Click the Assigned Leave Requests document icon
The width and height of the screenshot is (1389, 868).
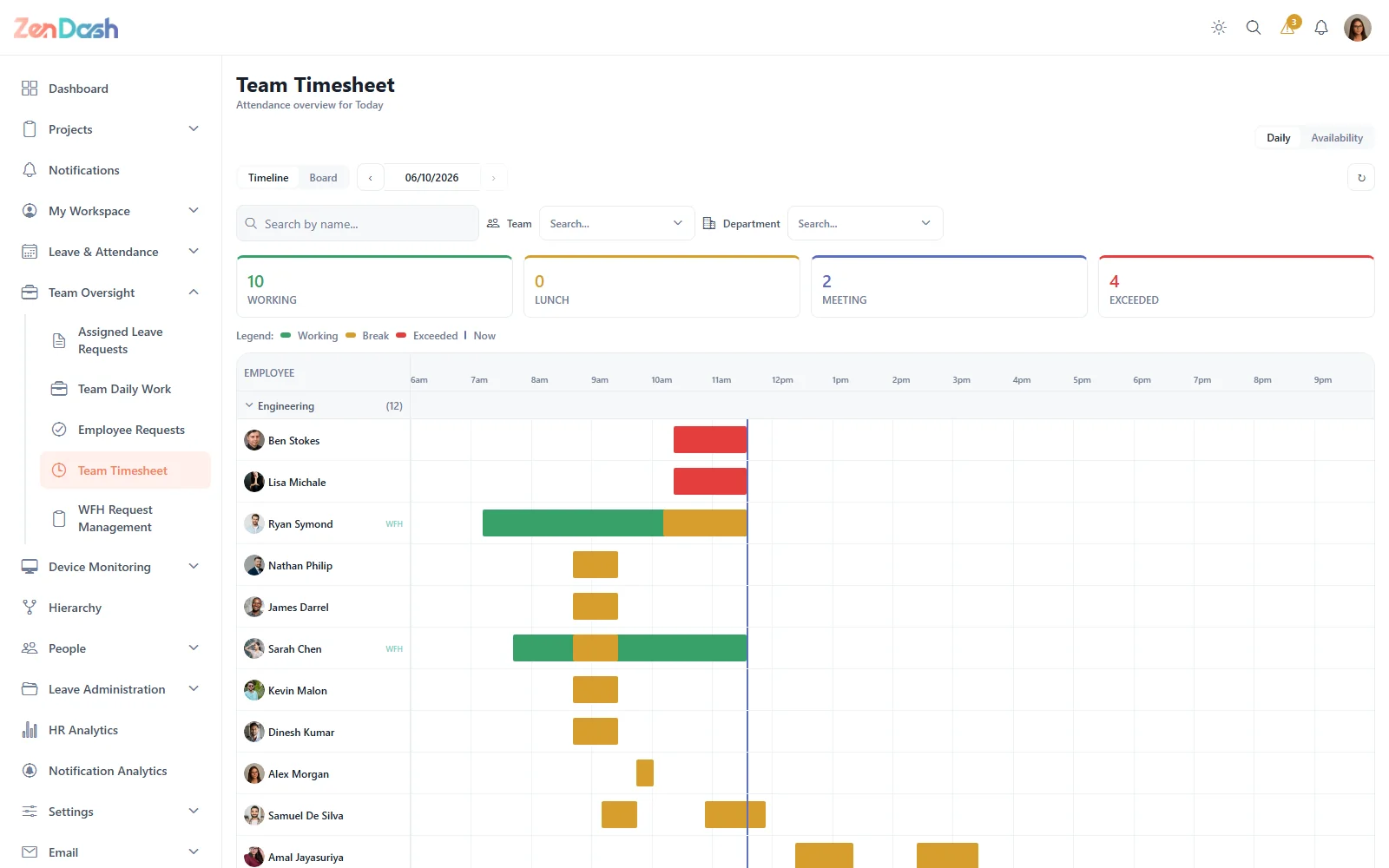point(59,340)
